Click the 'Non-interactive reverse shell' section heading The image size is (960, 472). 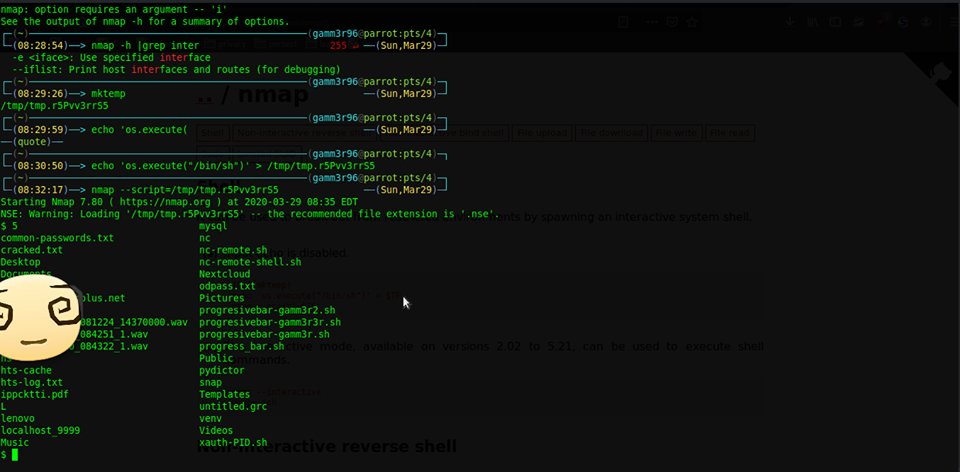click(x=327, y=446)
